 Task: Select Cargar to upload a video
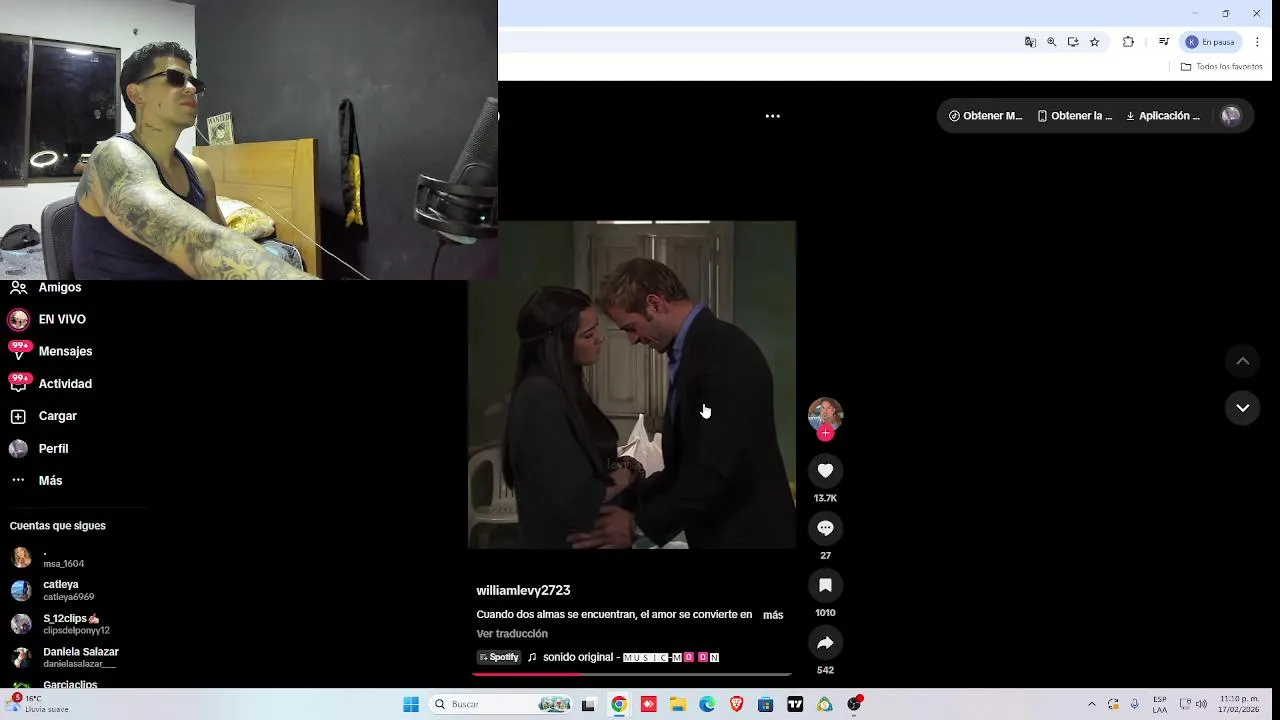coord(43,416)
